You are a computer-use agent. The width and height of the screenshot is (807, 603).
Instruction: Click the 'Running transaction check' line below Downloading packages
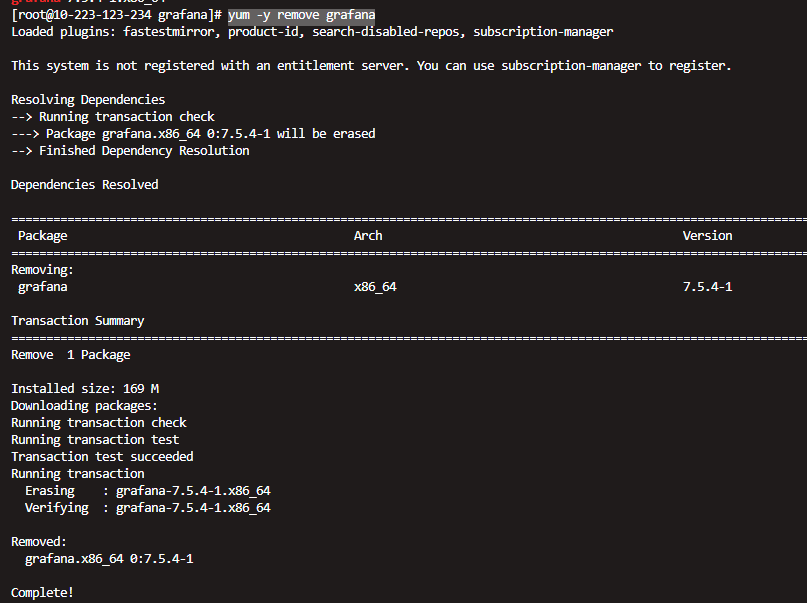tap(99, 422)
